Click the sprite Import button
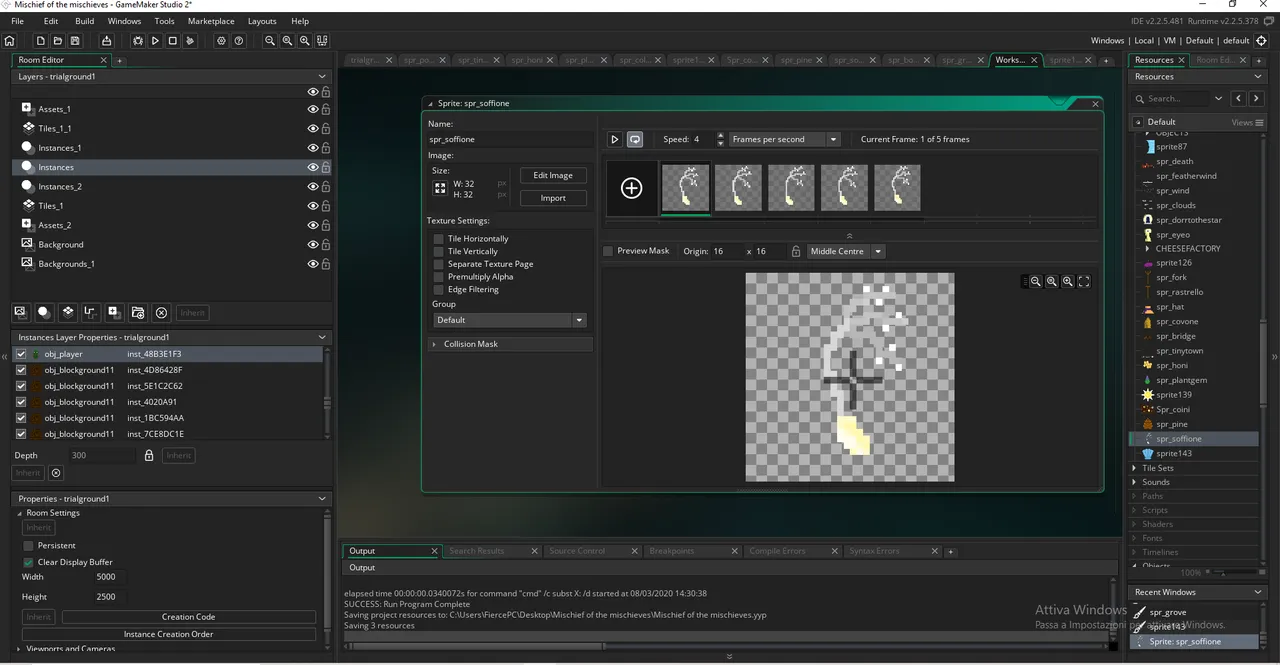The image size is (1280, 665). click(553, 198)
